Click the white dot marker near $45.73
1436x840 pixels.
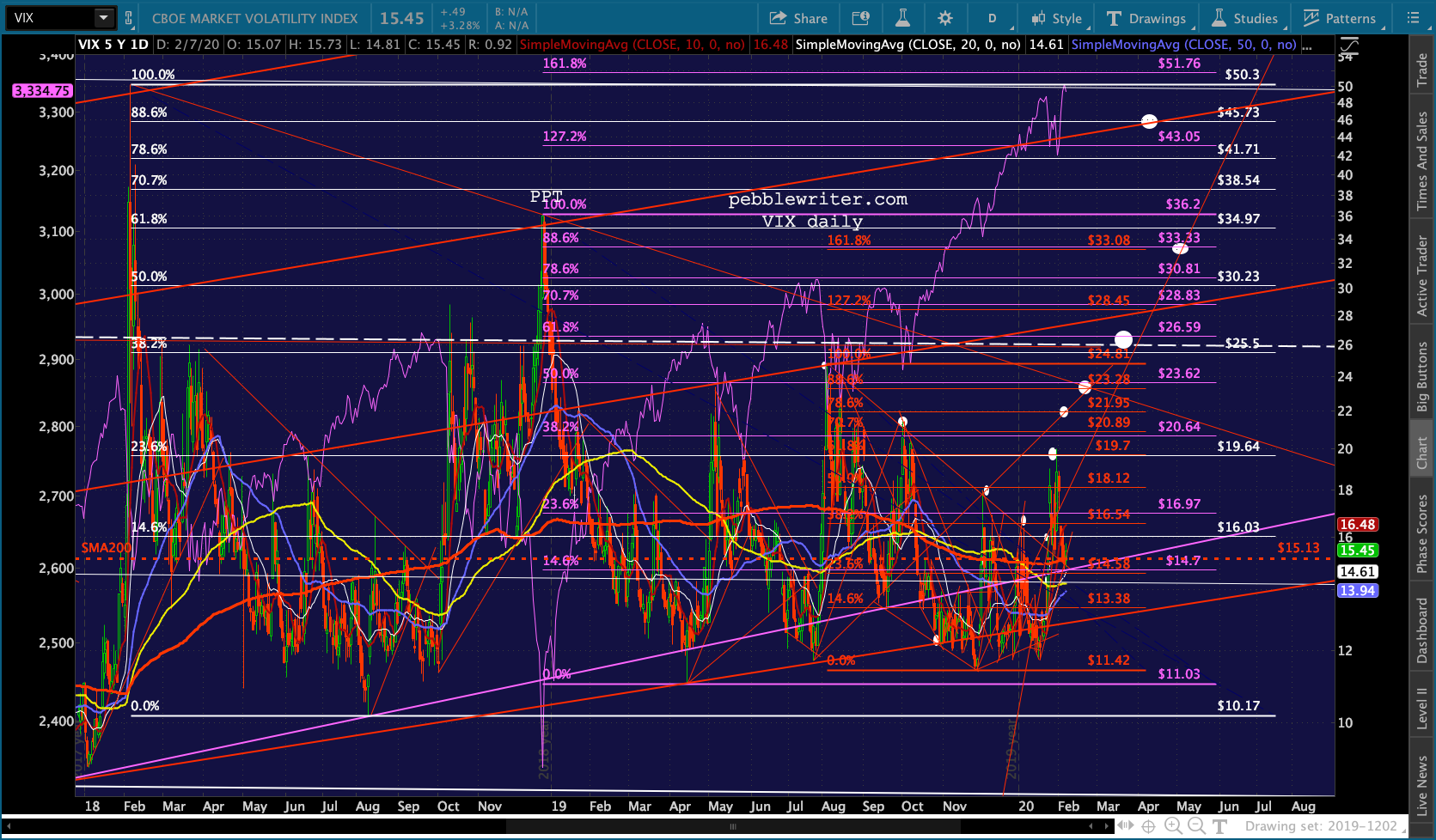point(1149,121)
